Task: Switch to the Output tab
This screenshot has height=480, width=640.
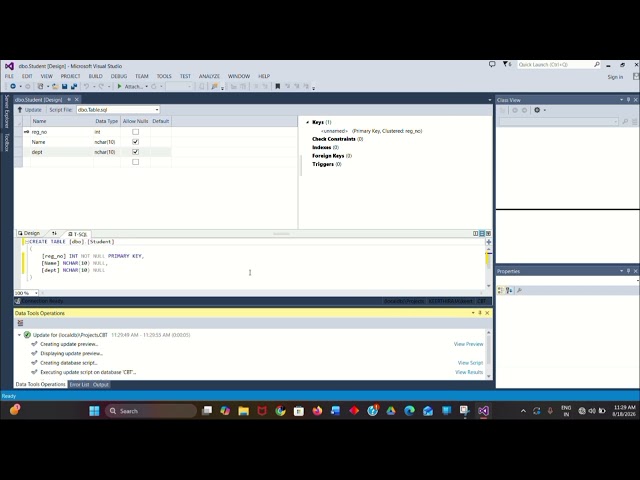Action: pos(101,384)
